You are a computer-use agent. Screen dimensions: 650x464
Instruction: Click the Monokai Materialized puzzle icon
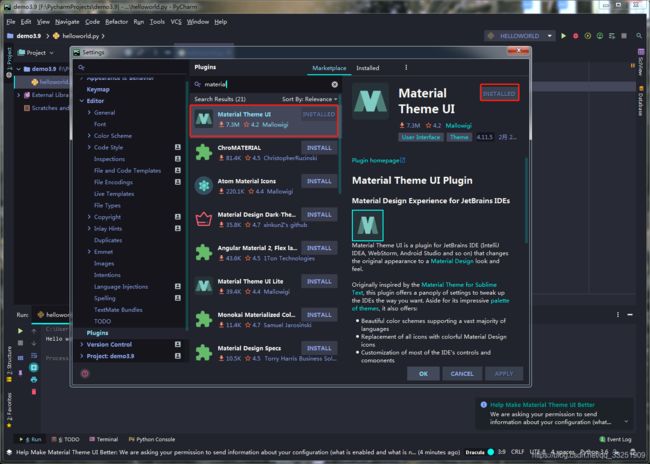[204, 320]
